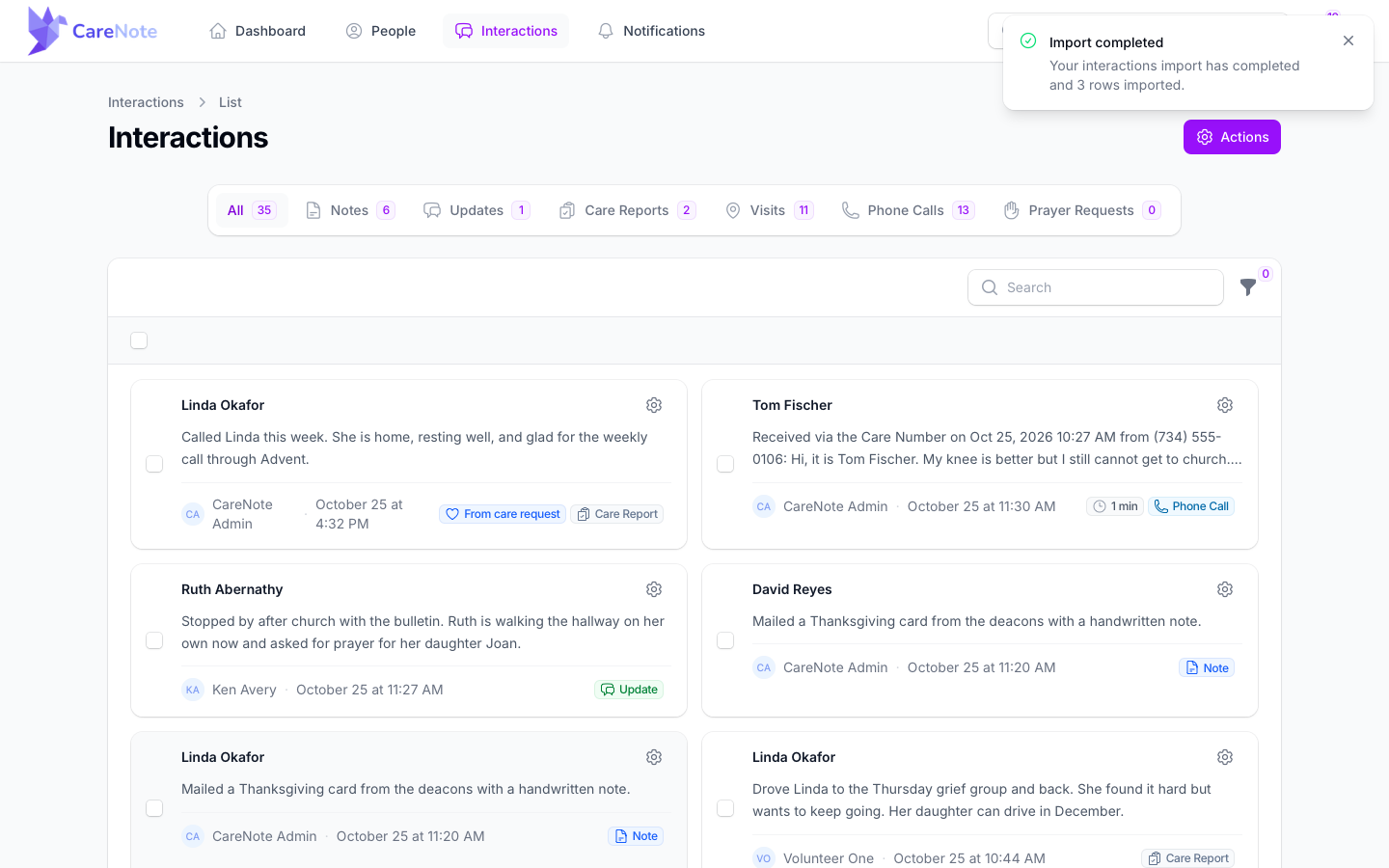Click the 1 min duration badge
Viewport: 1389px width, 868px height.
[x=1115, y=506]
